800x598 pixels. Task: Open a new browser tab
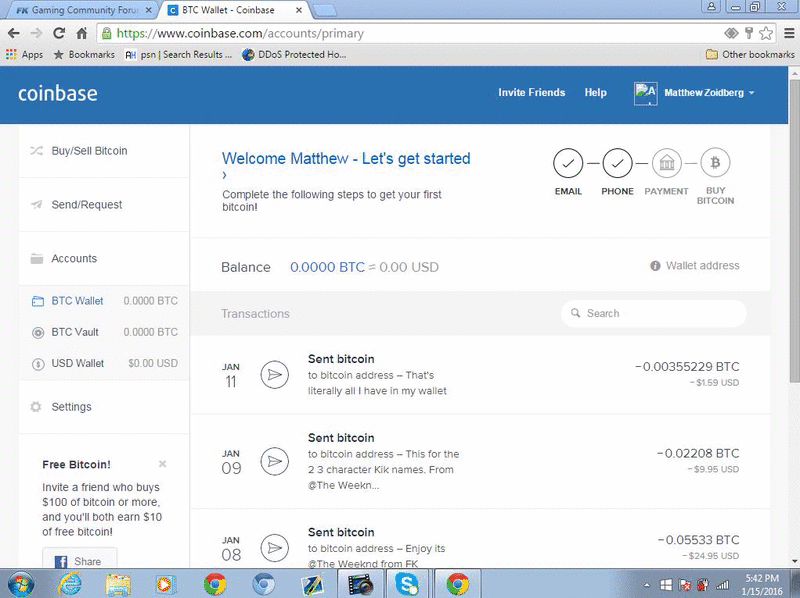(324, 11)
